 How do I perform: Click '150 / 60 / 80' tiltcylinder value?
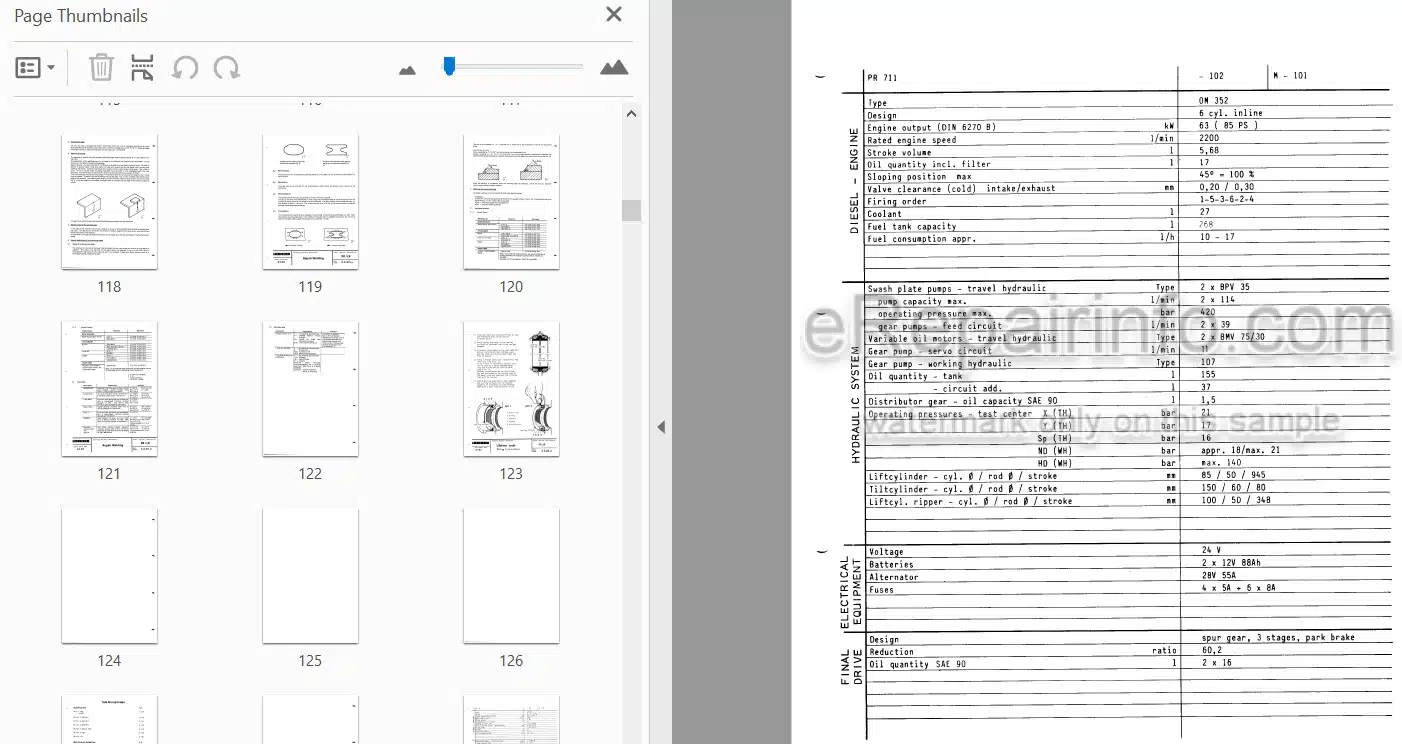(1233, 488)
